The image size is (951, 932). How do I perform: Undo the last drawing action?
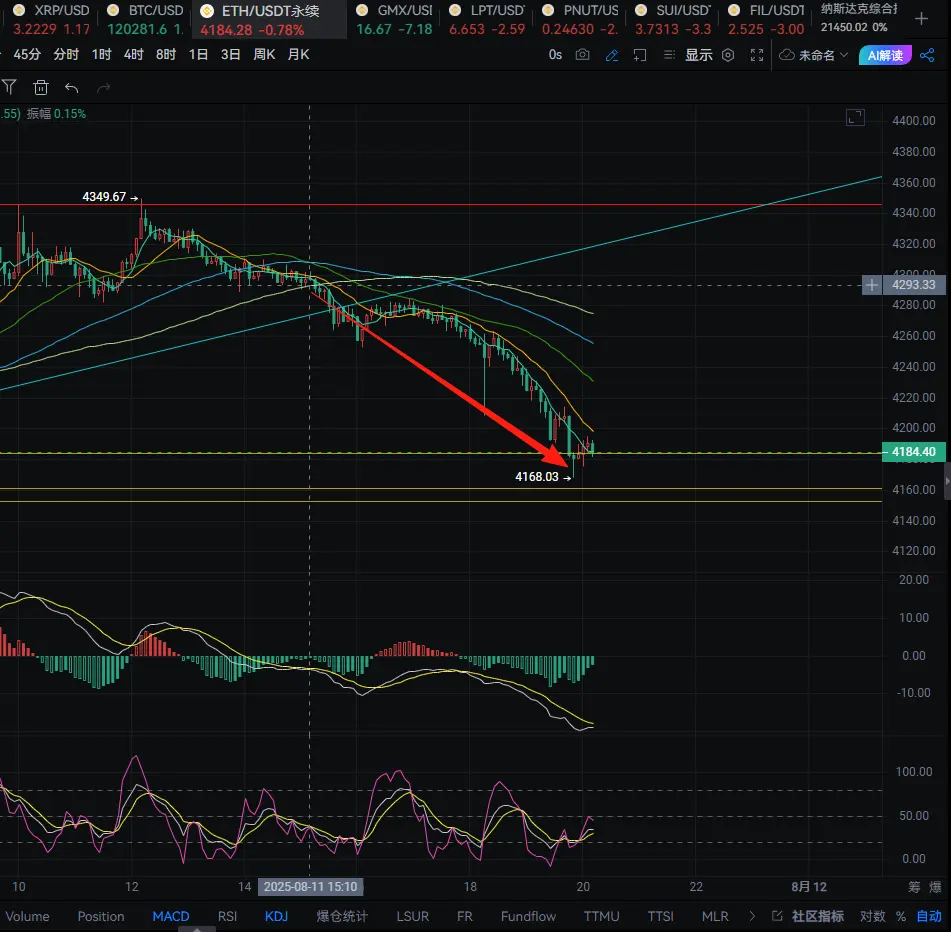click(72, 88)
